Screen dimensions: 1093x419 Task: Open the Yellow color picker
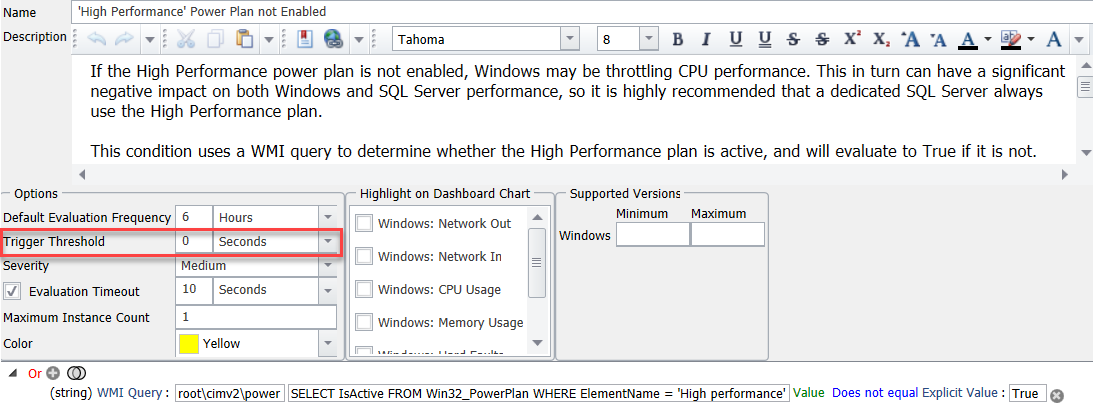click(x=327, y=343)
